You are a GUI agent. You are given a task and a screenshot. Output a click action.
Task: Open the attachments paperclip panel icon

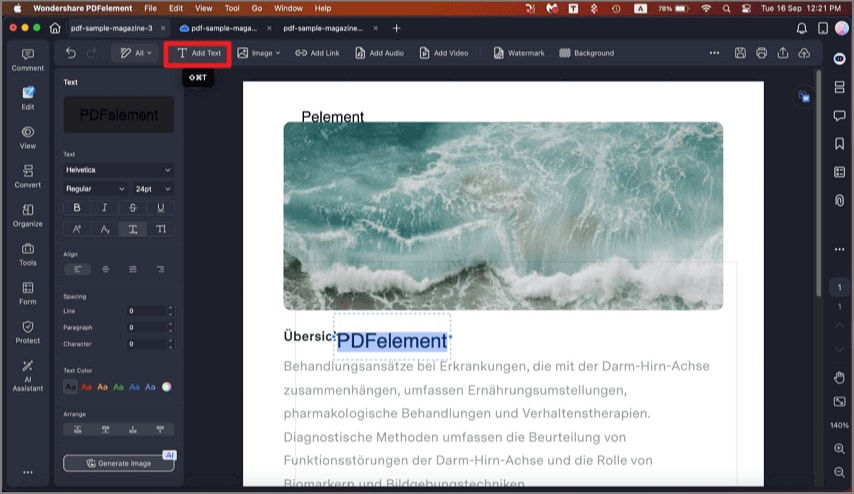[839, 200]
